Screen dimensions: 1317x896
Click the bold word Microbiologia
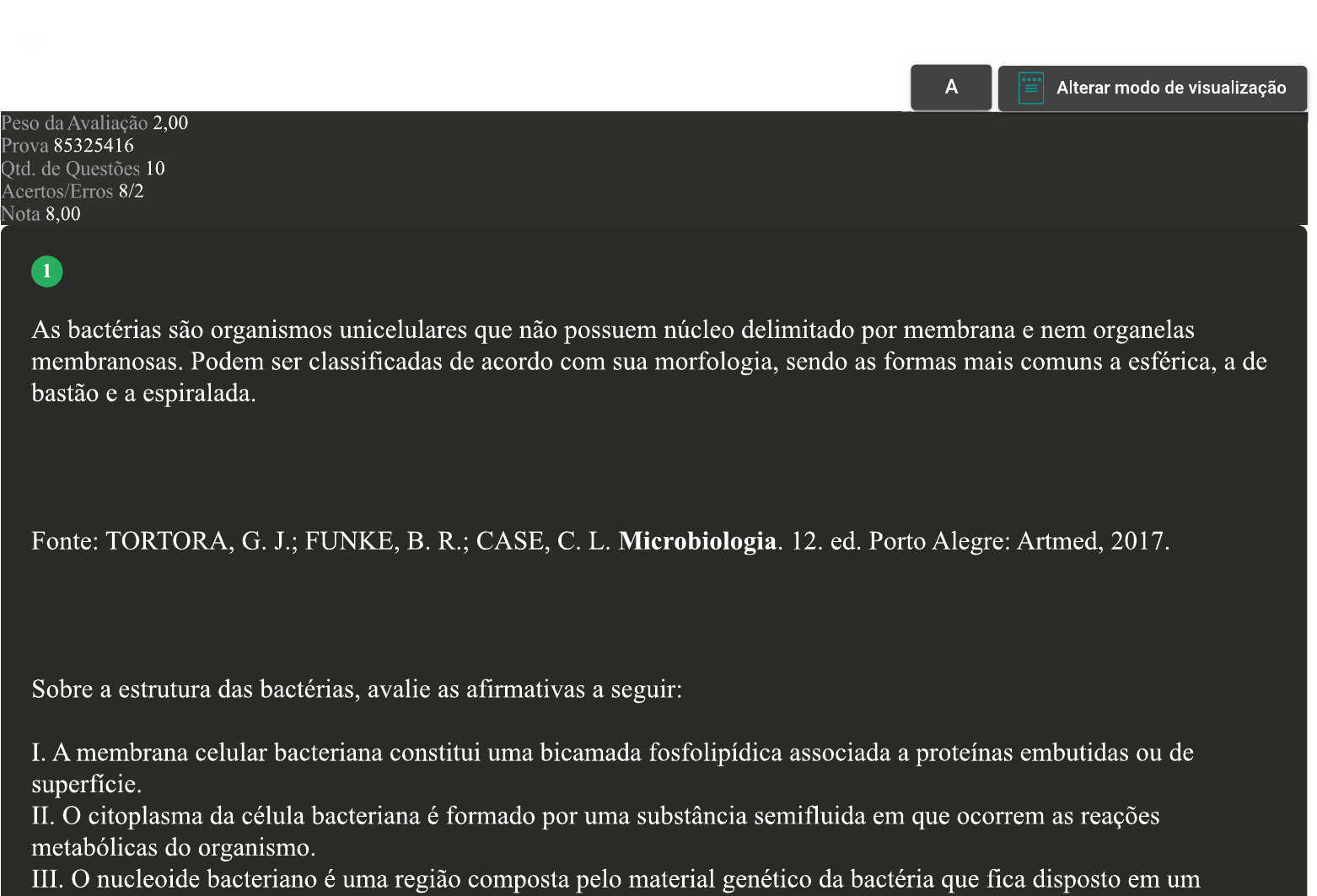pos(696,541)
